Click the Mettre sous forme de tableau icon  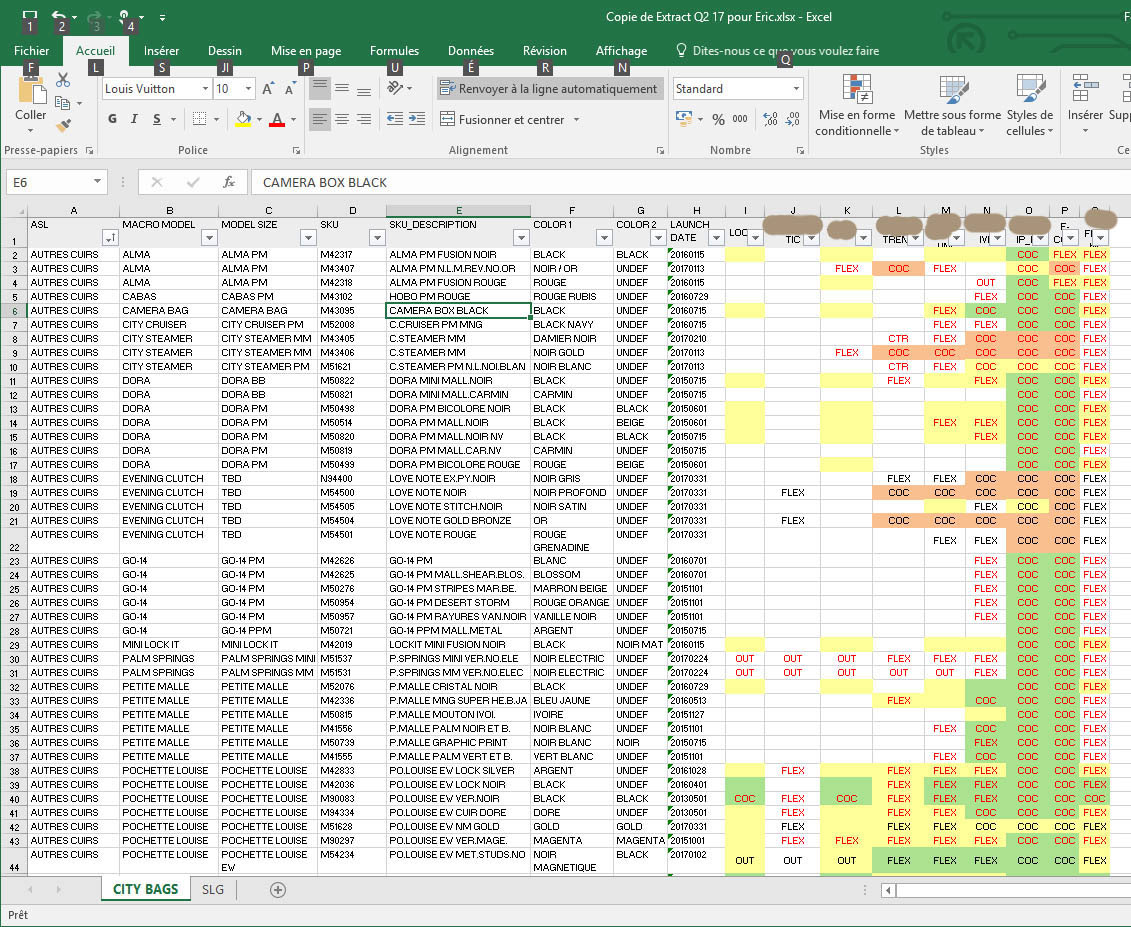point(953,88)
